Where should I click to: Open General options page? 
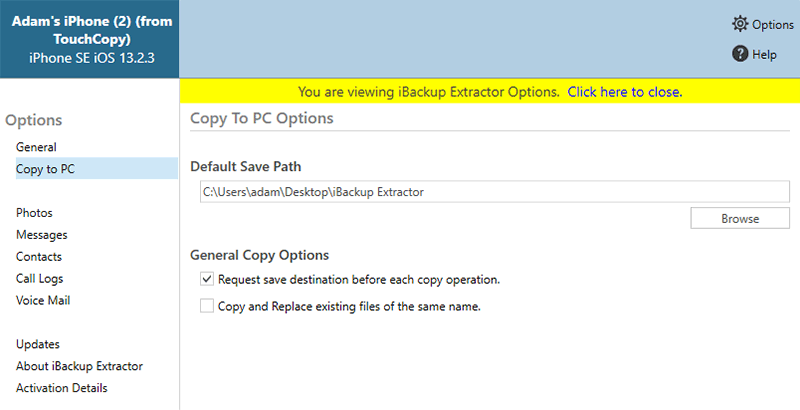pyautogui.click(x=36, y=147)
